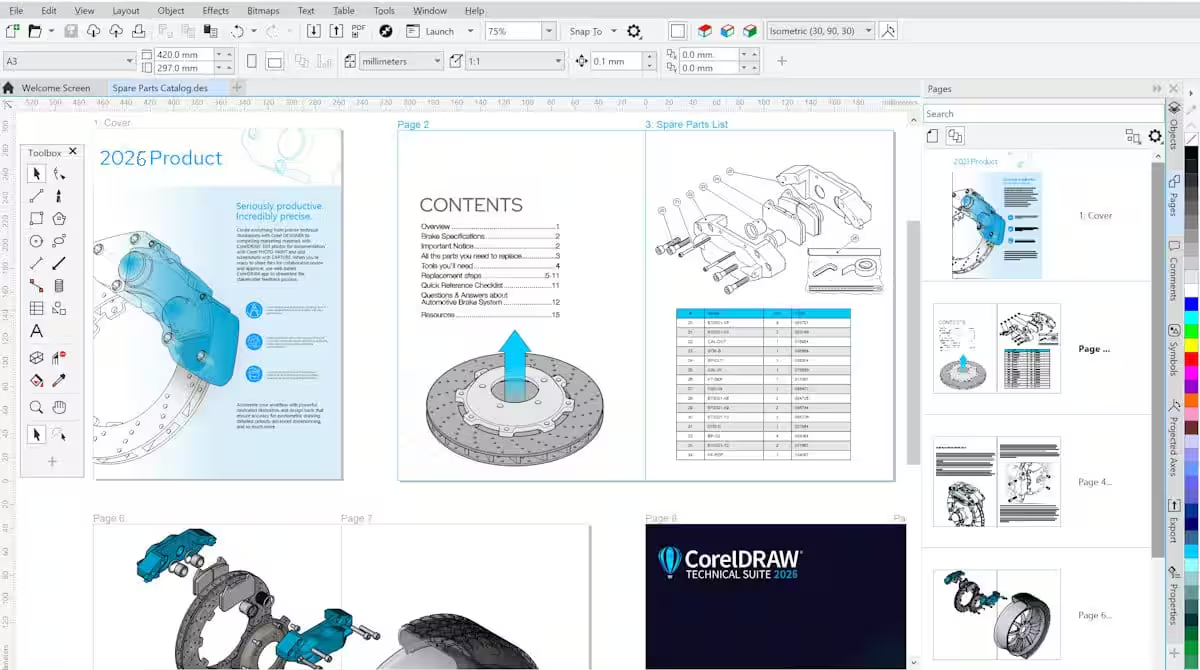The height and width of the screenshot is (670, 1200).
Task: Click the add page icon in Pages panel
Action: point(932,136)
